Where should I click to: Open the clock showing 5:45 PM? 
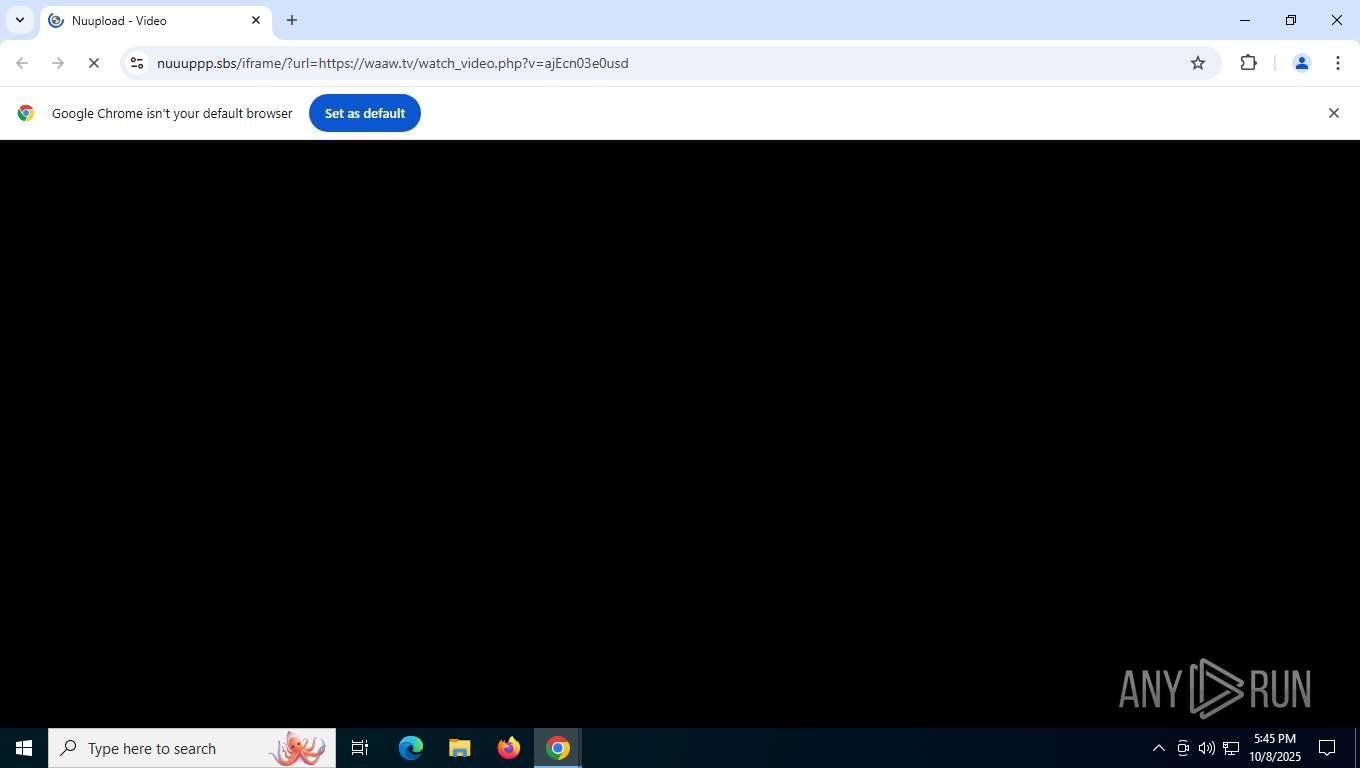pyautogui.click(x=1274, y=748)
